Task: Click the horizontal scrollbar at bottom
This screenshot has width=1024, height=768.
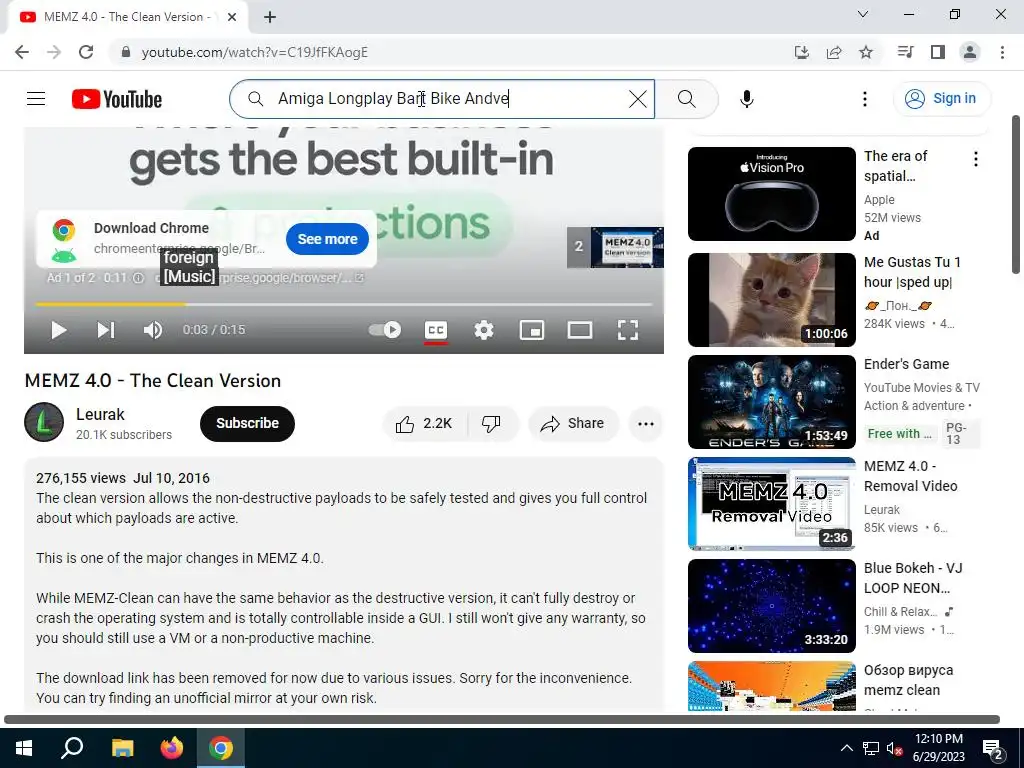Action: click(x=502, y=720)
